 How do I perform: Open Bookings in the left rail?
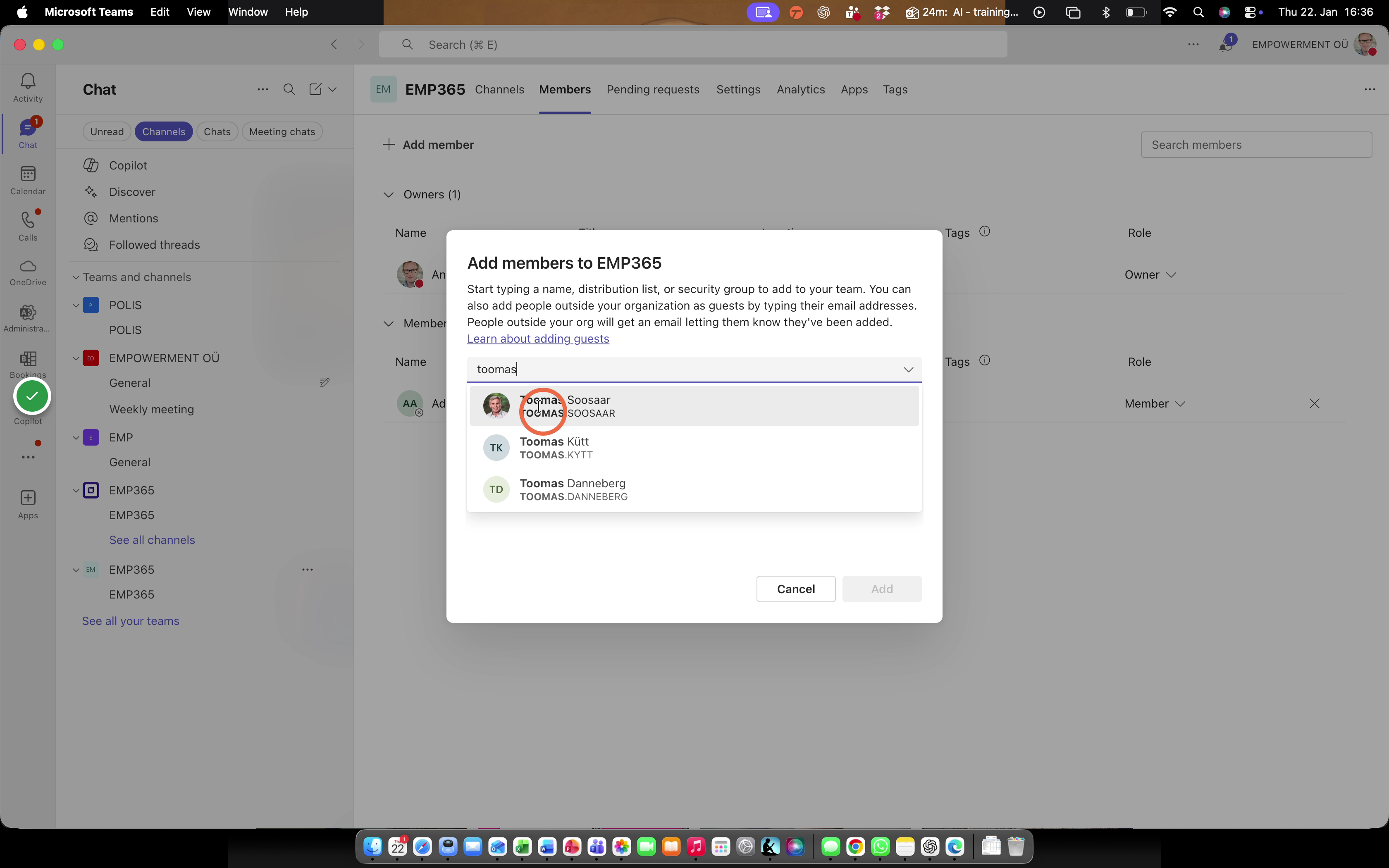(x=28, y=365)
